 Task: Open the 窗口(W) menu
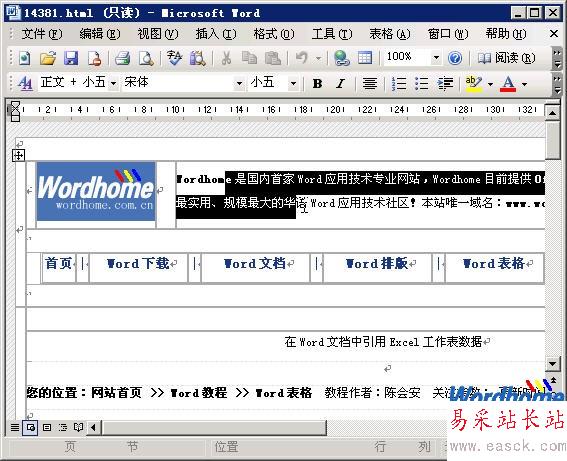(x=448, y=34)
